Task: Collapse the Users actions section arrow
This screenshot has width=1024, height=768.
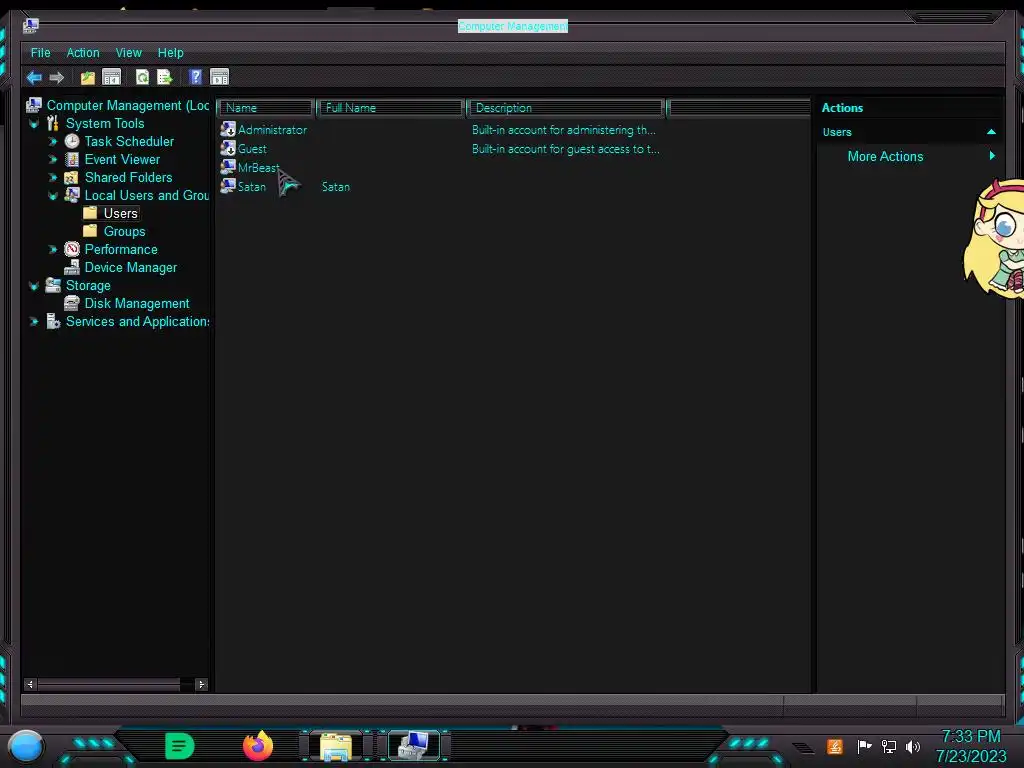Action: (991, 132)
